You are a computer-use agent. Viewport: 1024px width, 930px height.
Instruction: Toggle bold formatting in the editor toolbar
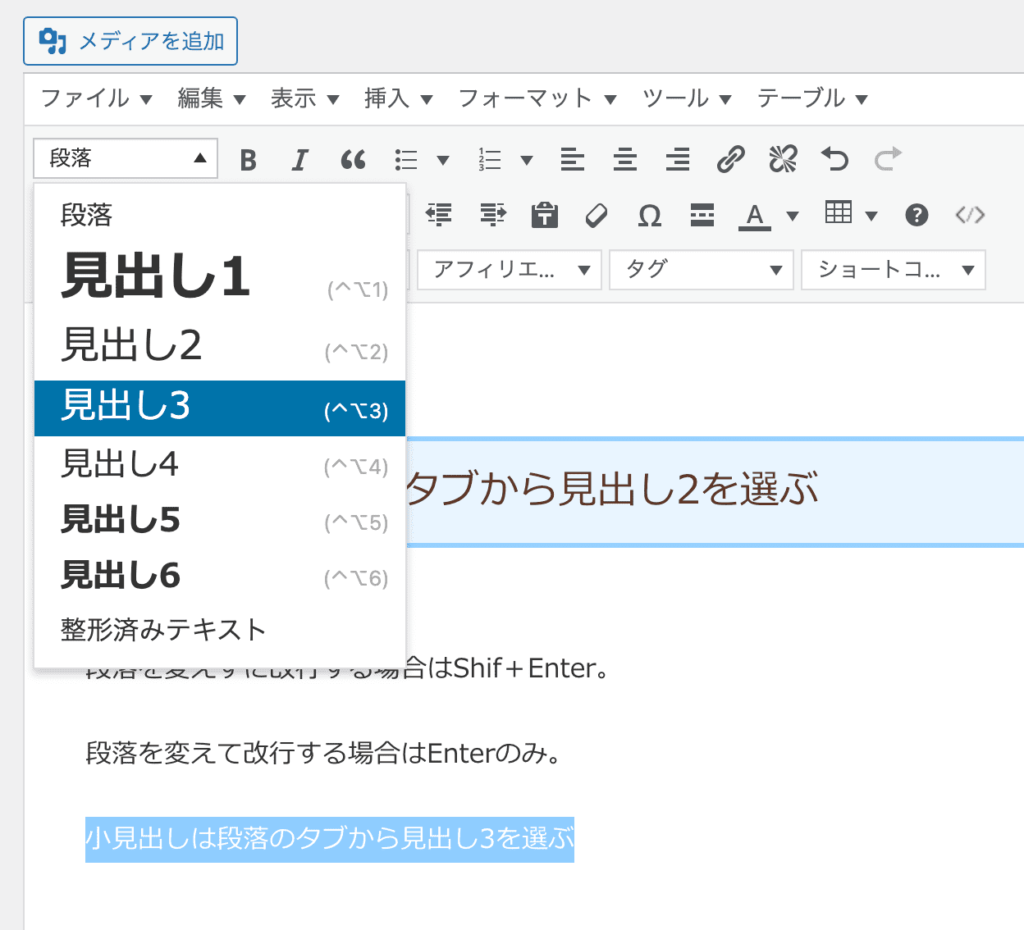point(248,159)
